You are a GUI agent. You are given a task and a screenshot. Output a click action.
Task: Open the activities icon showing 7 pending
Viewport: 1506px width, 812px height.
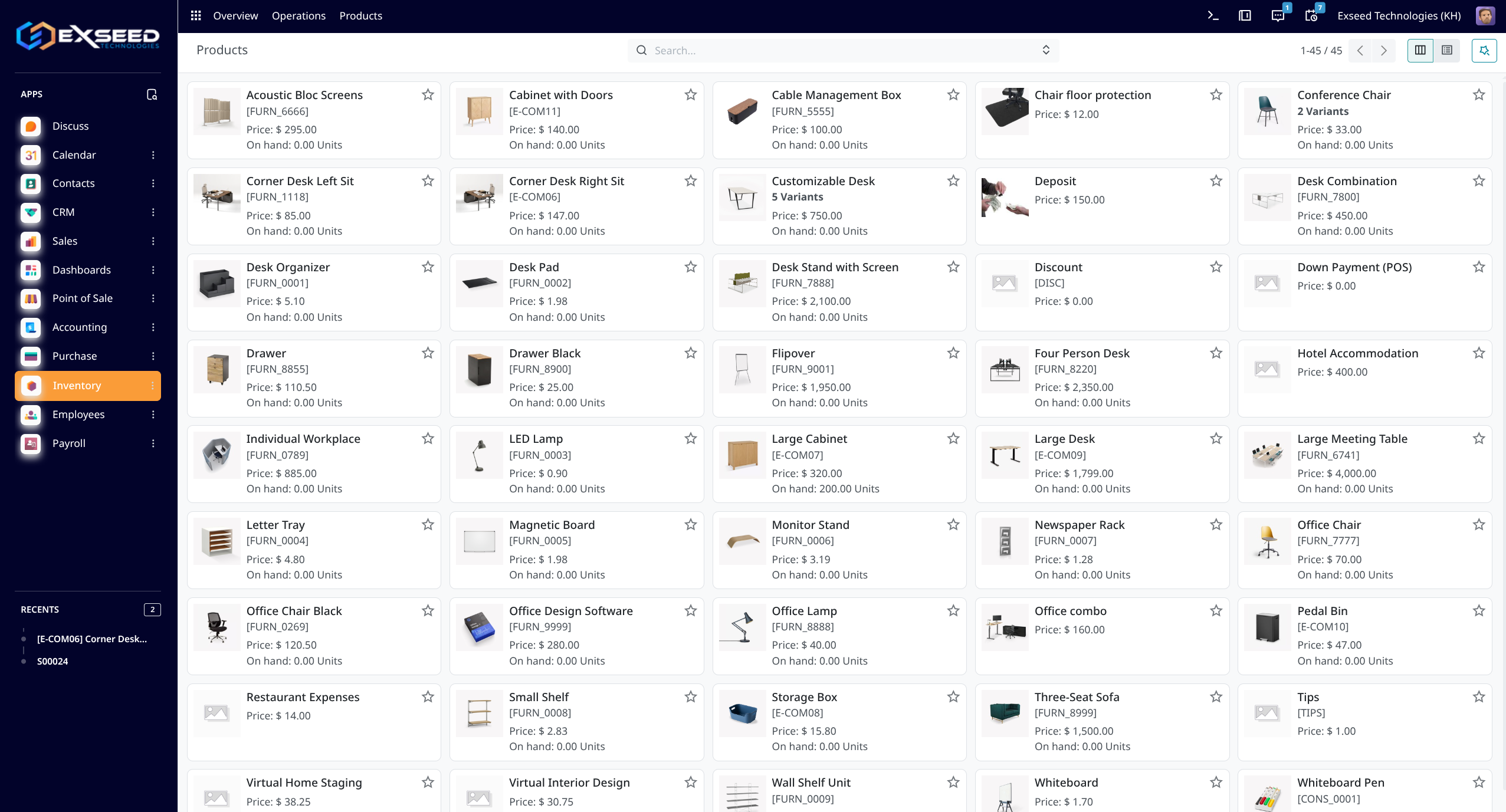tap(1310, 16)
